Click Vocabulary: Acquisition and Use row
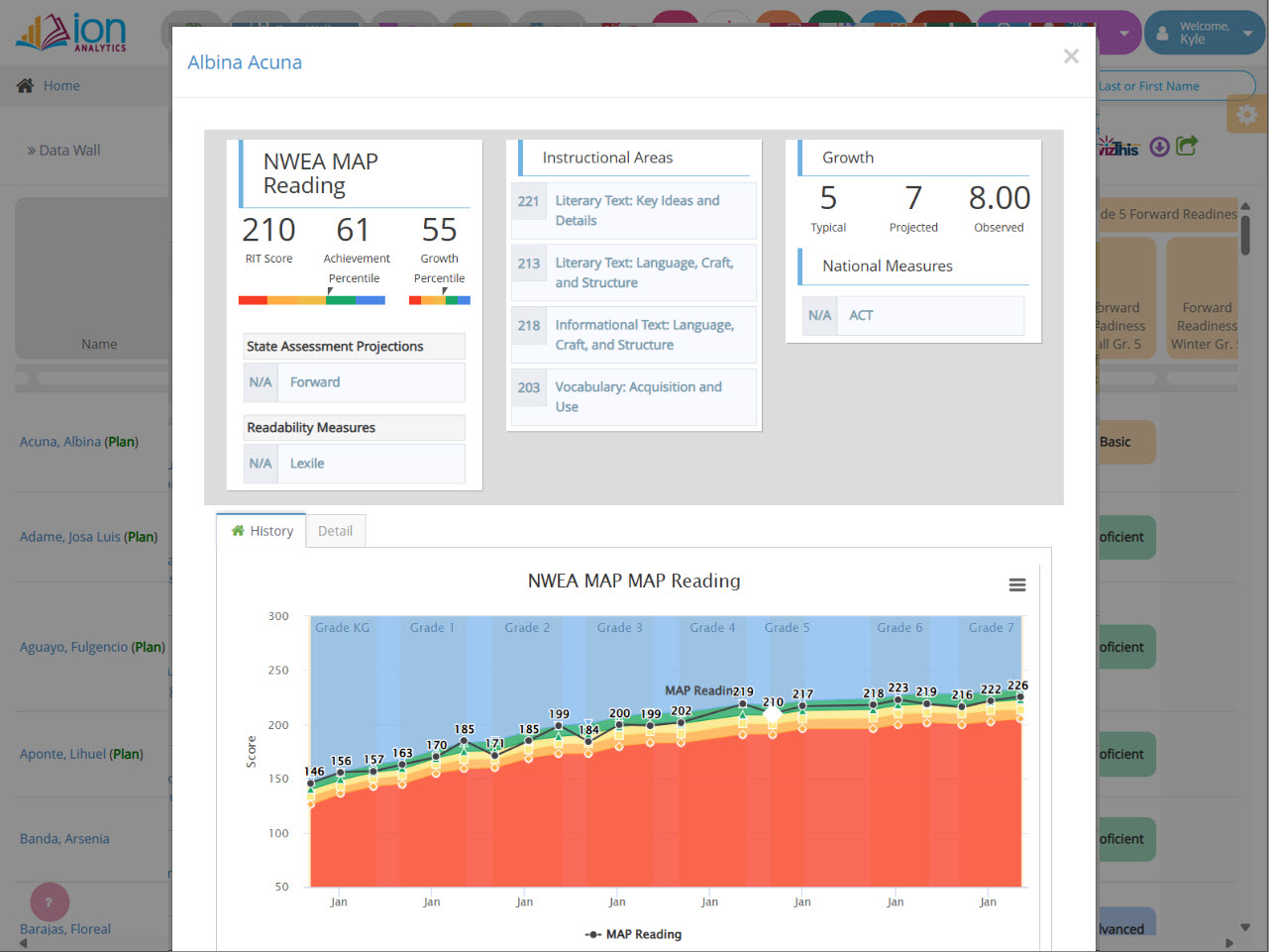Viewport: 1269px width, 952px height. coord(634,397)
